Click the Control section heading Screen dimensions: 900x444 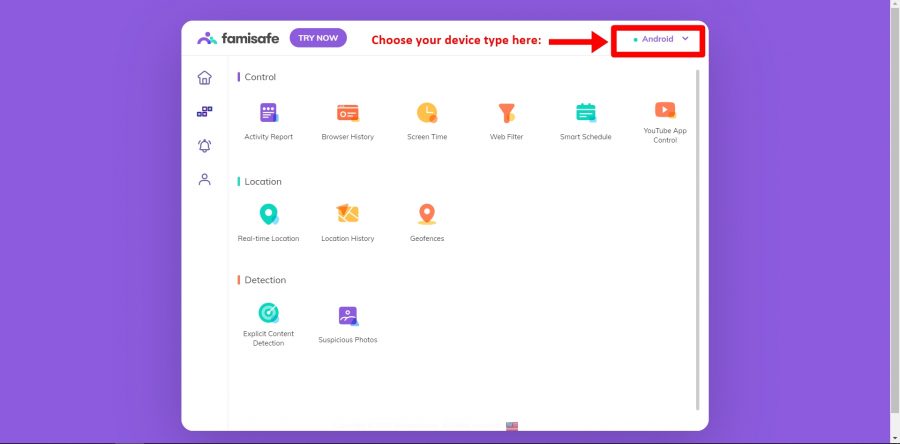click(260, 77)
